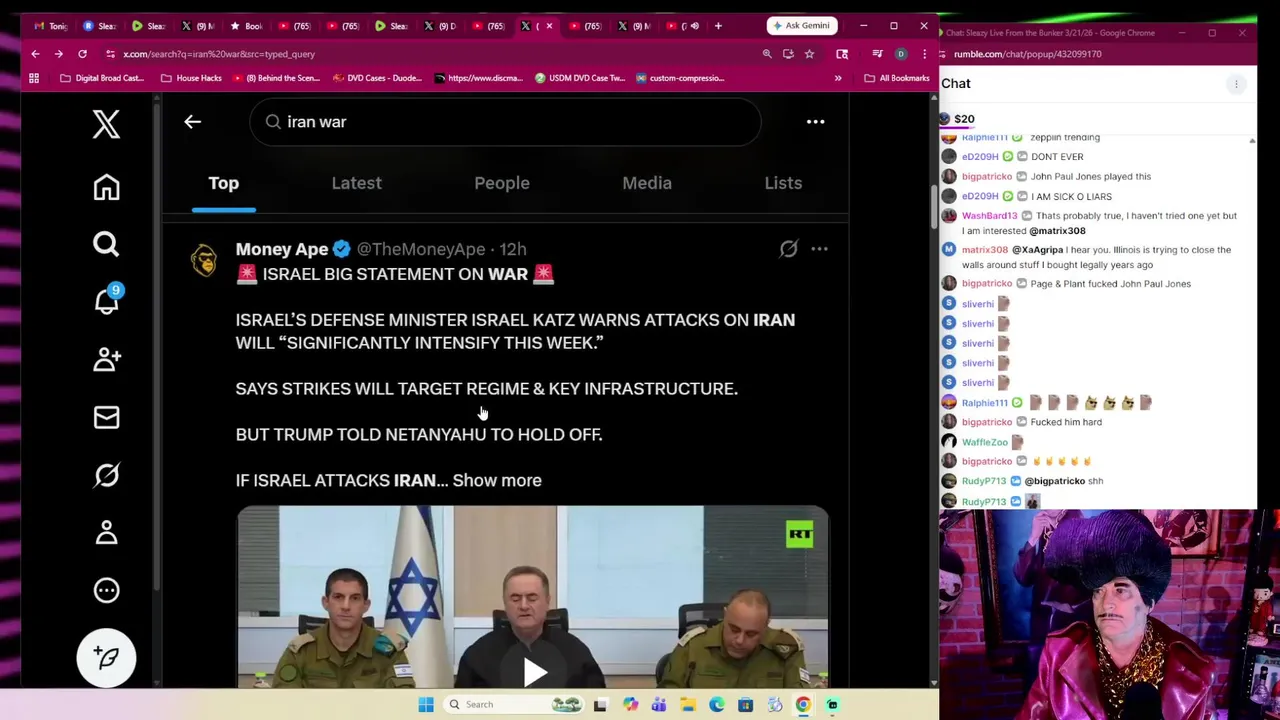Click the iran war search field

coord(505,122)
